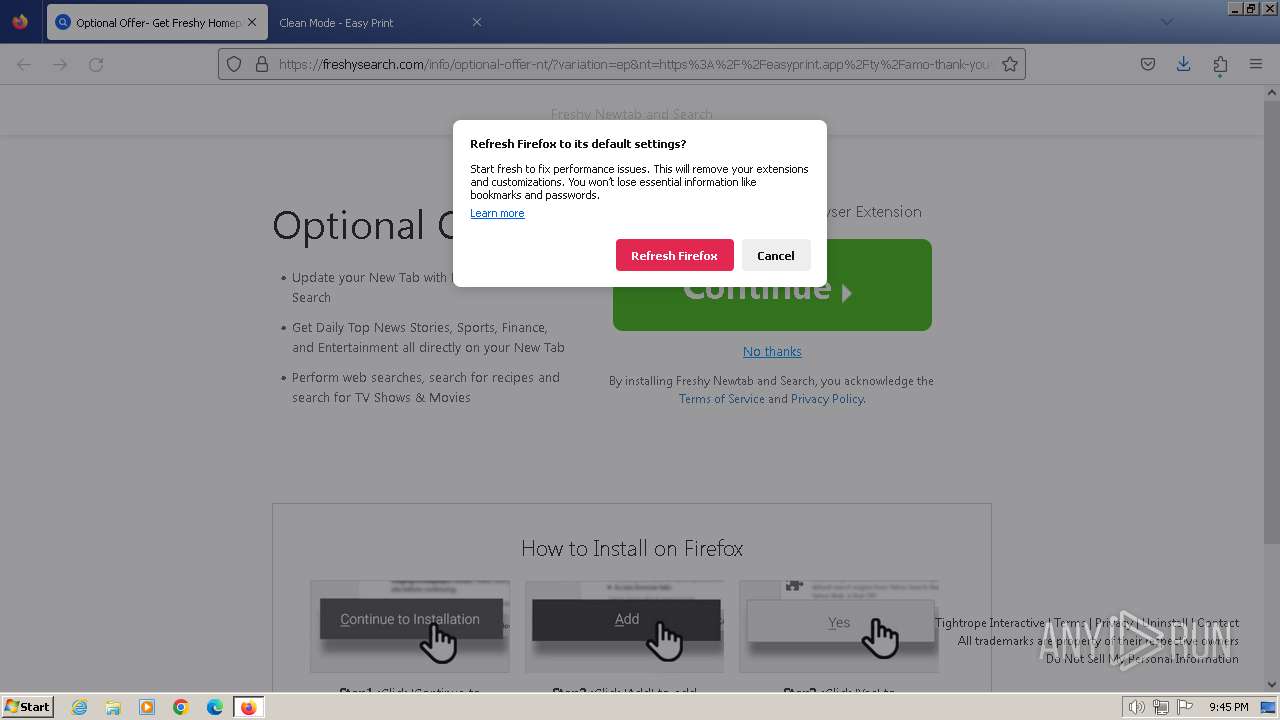1280x720 pixels.
Task: Go forward to next page
Action: (60, 64)
